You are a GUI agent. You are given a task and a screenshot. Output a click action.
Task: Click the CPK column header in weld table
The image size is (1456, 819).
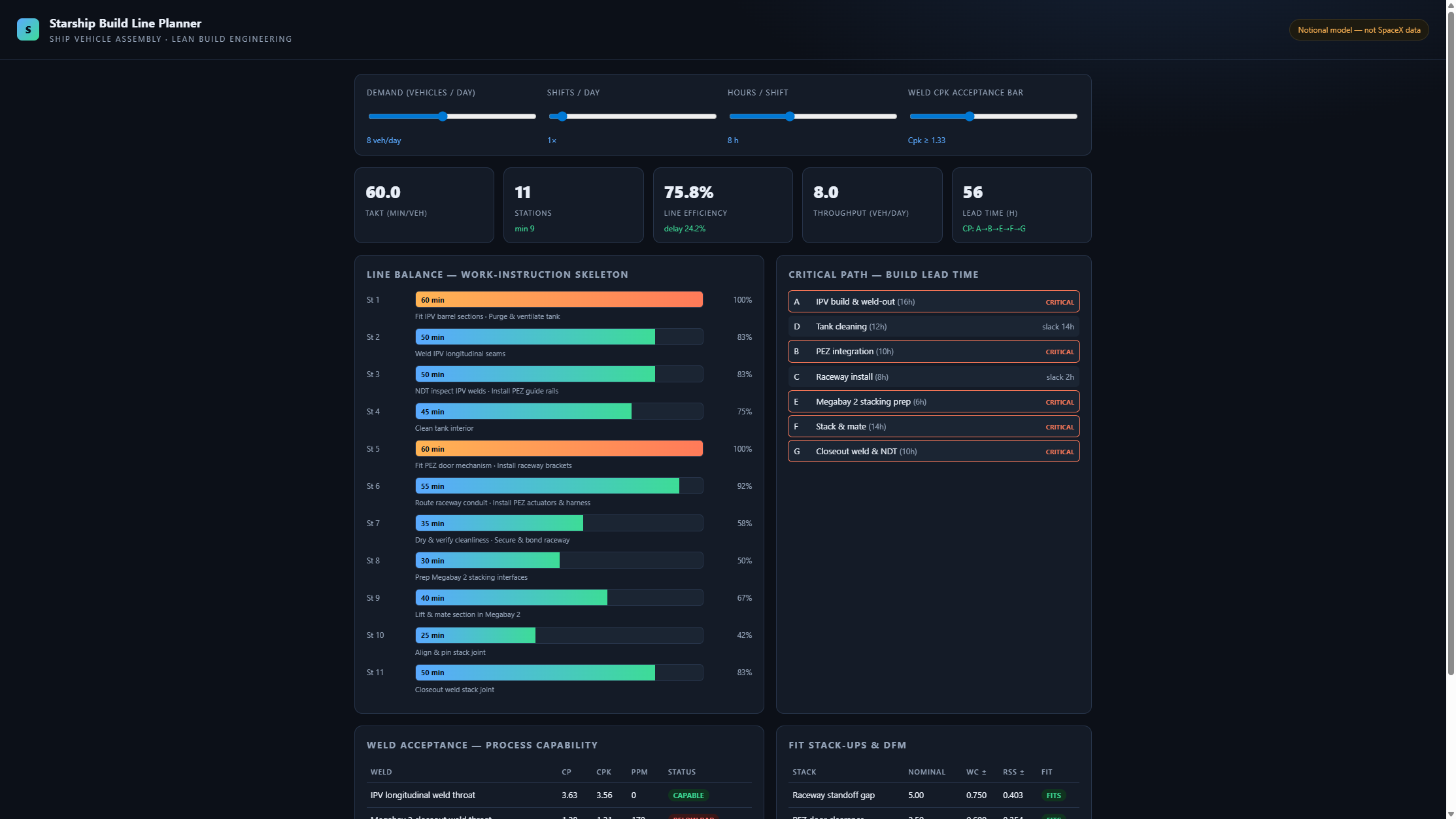(x=603, y=772)
